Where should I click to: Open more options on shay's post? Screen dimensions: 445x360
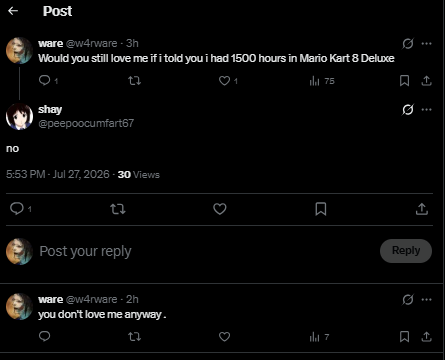click(x=427, y=110)
